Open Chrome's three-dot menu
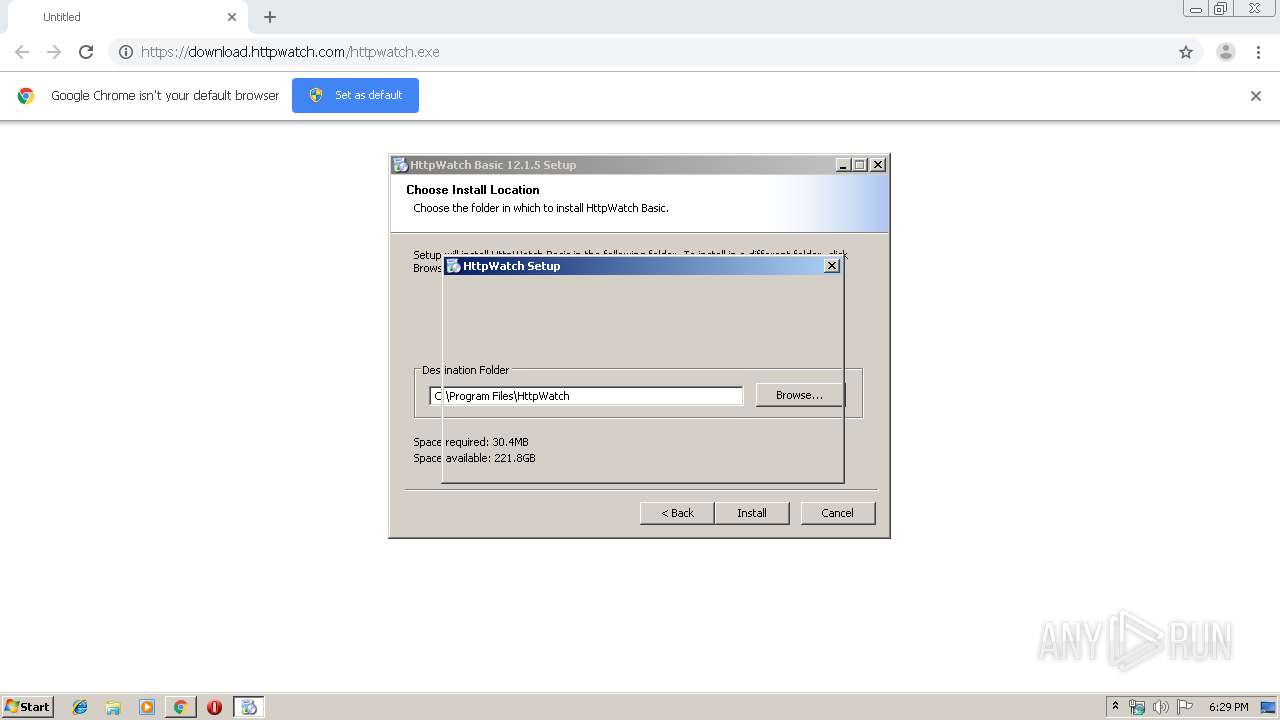The width and height of the screenshot is (1280, 720). 1259,52
